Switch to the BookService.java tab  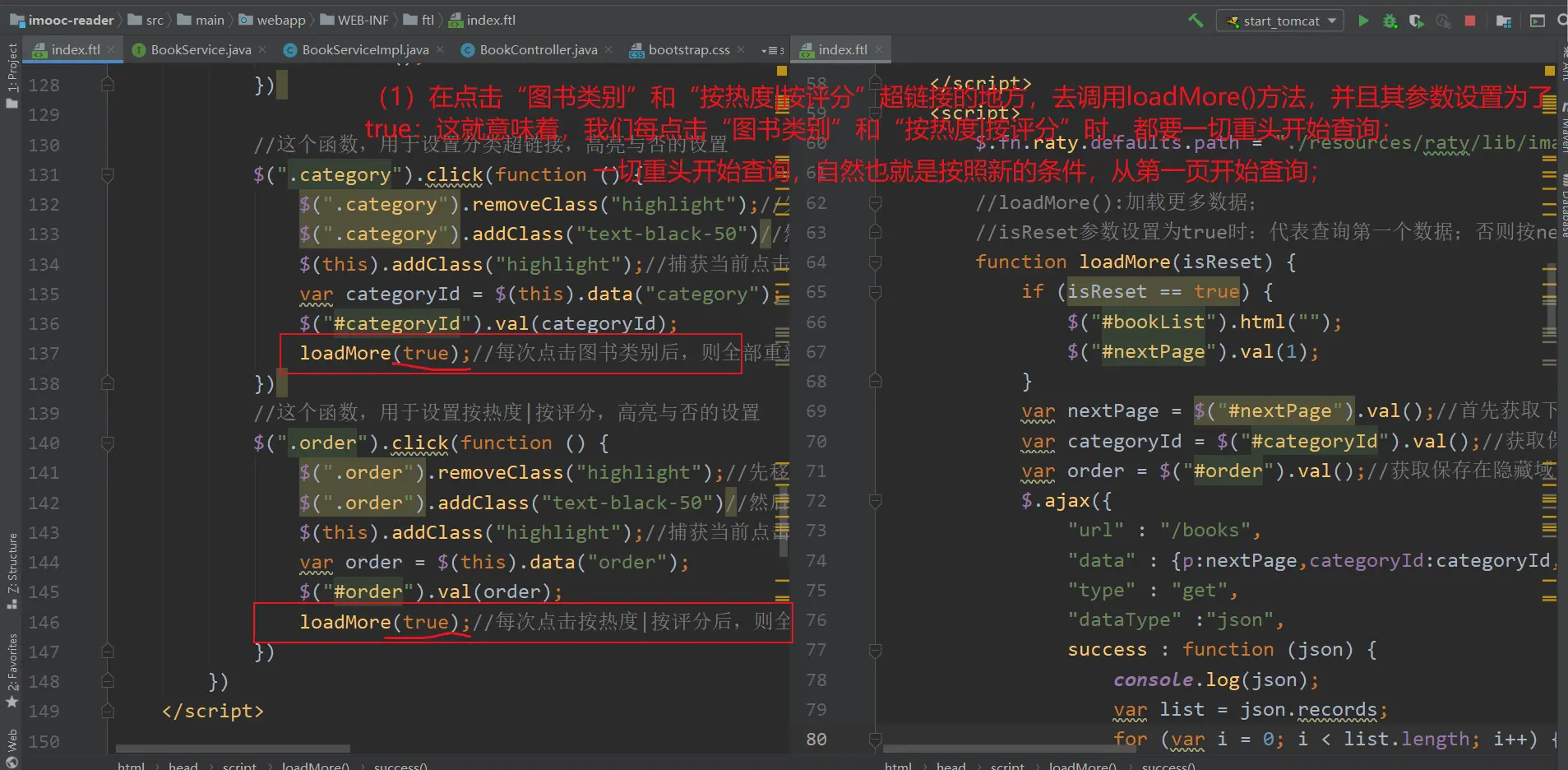click(x=200, y=50)
